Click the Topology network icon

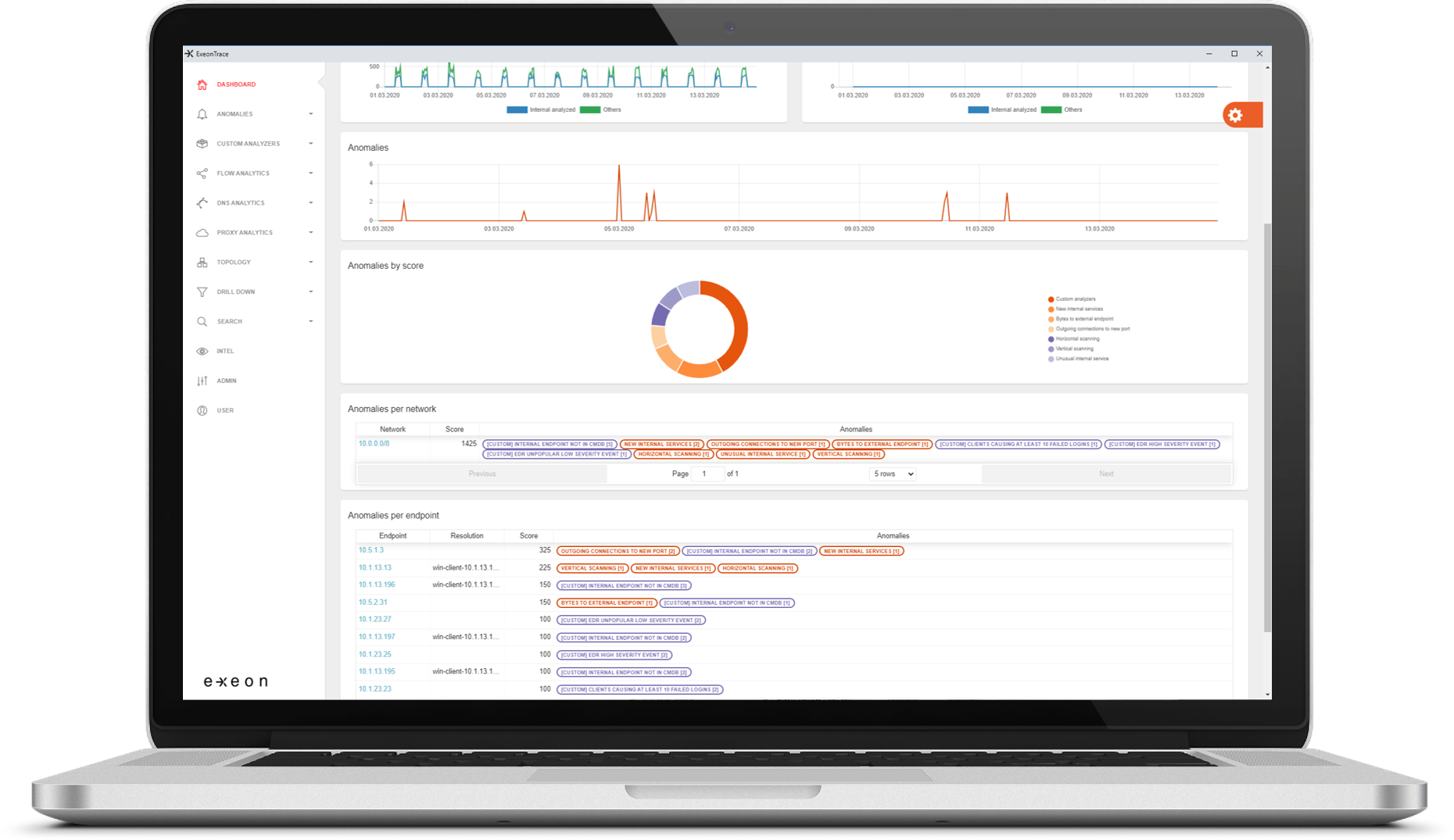point(202,263)
